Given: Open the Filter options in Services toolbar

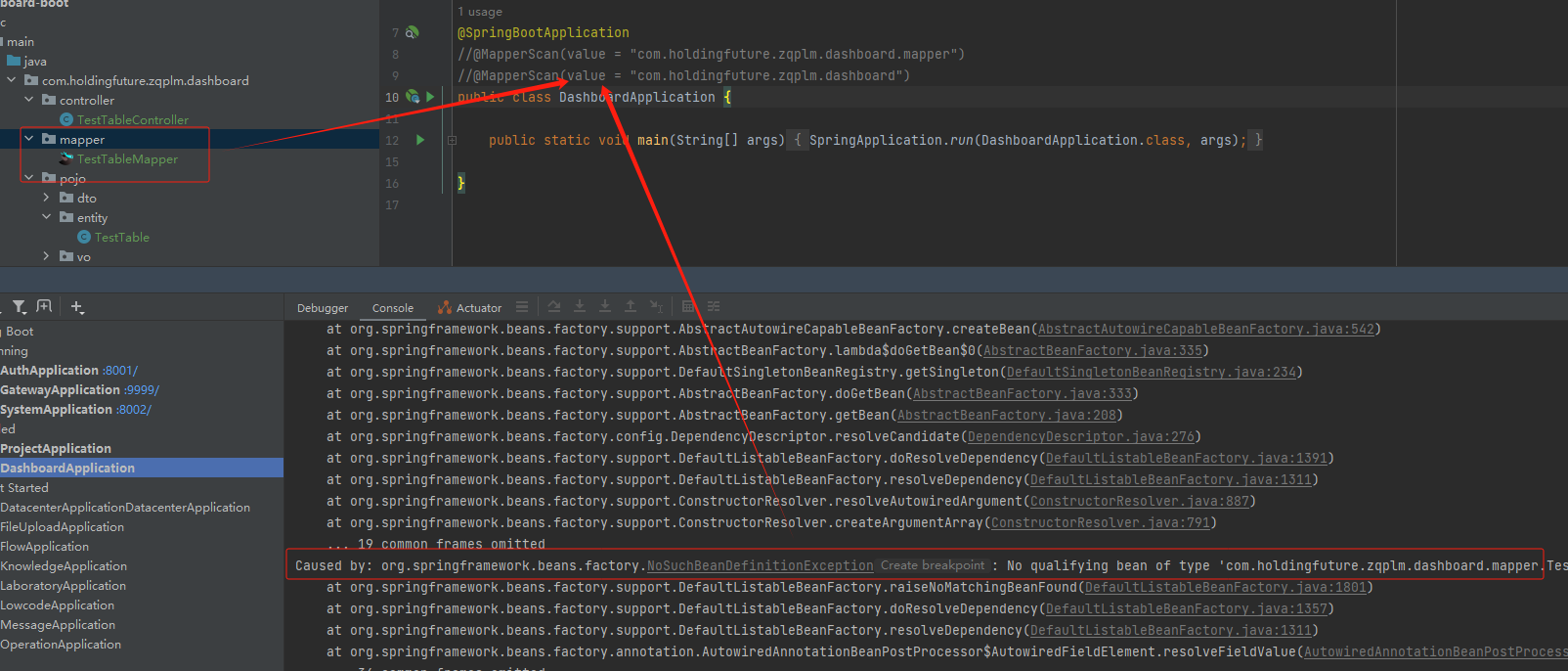Looking at the screenshot, I should (x=20, y=307).
